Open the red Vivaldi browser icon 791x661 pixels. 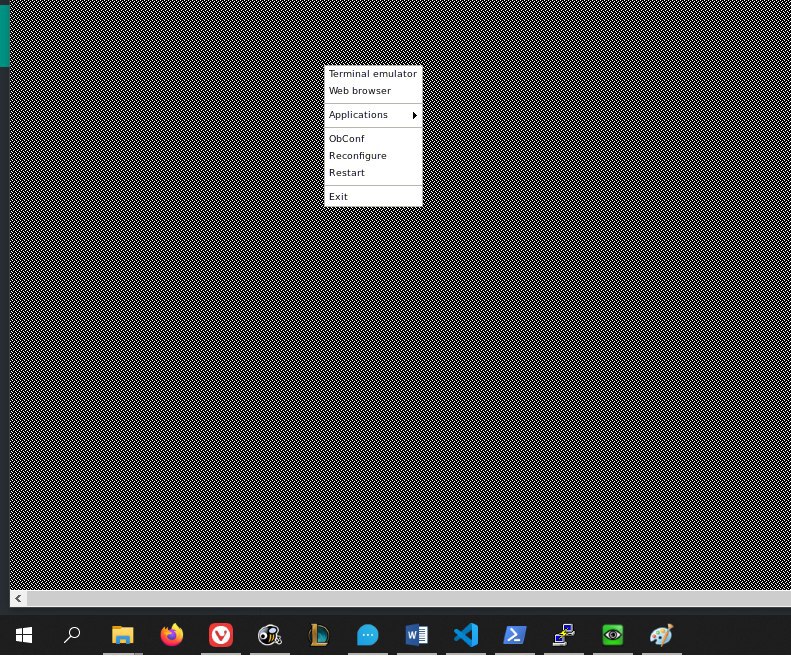click(x=221, y=635)
